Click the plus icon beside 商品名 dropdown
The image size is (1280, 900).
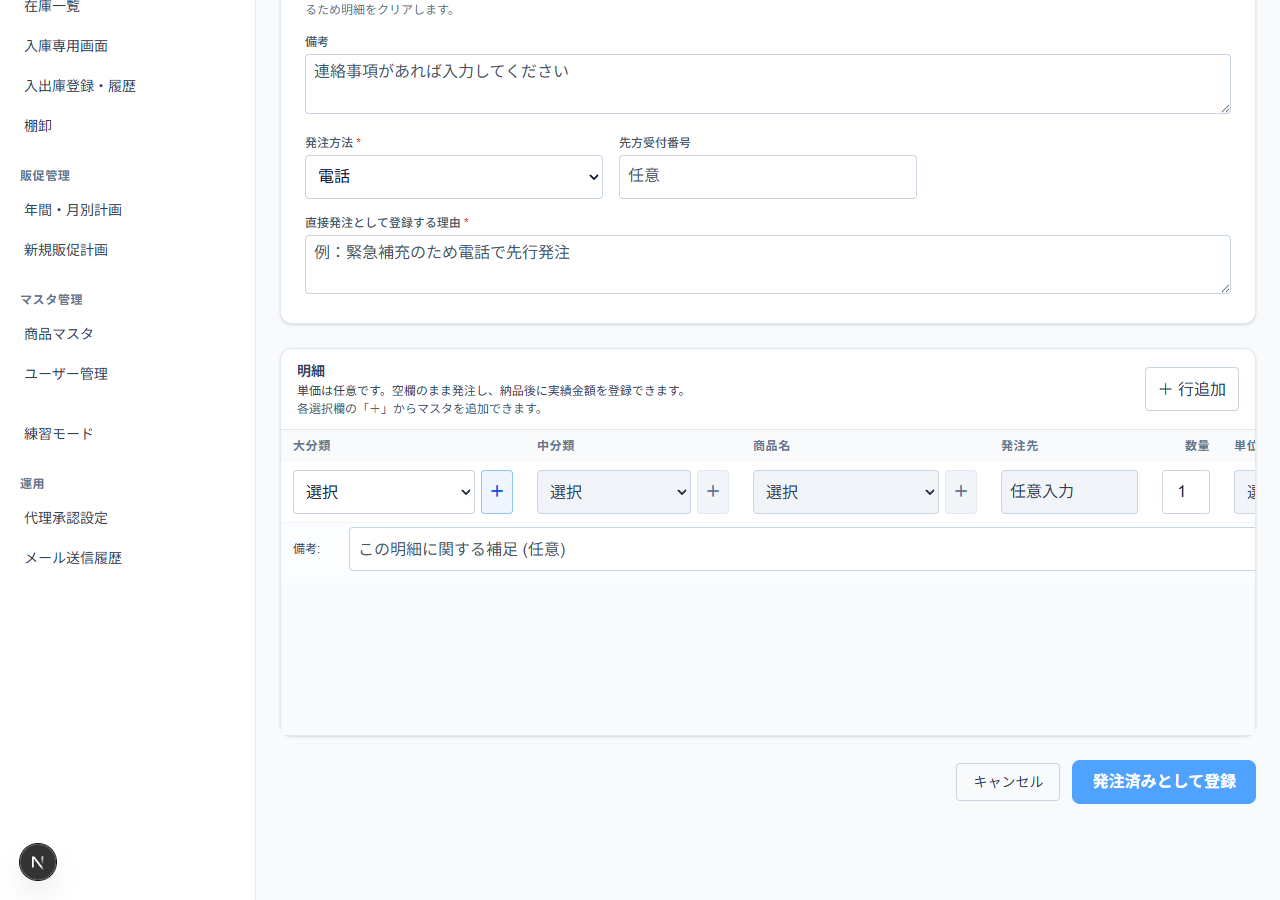(x=961, y=492)
